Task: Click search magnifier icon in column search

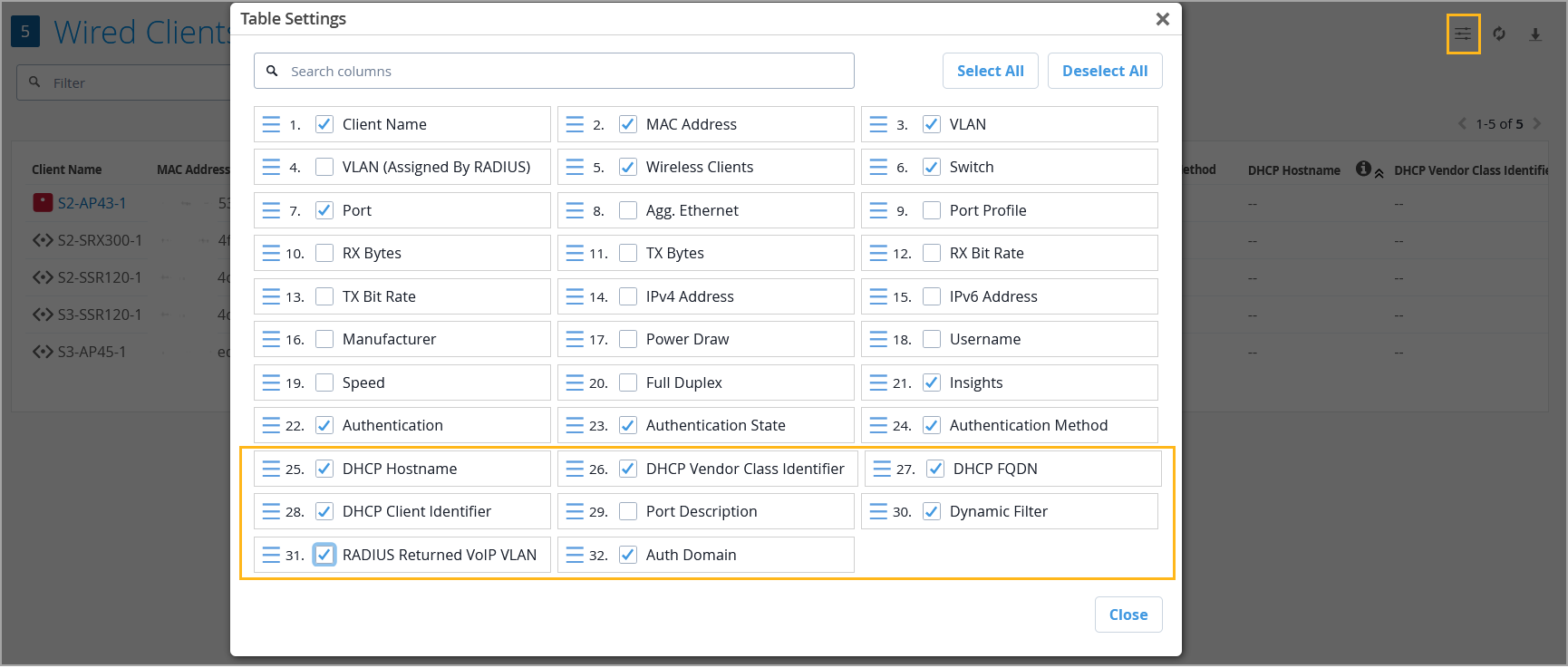Action: point(272,71)
